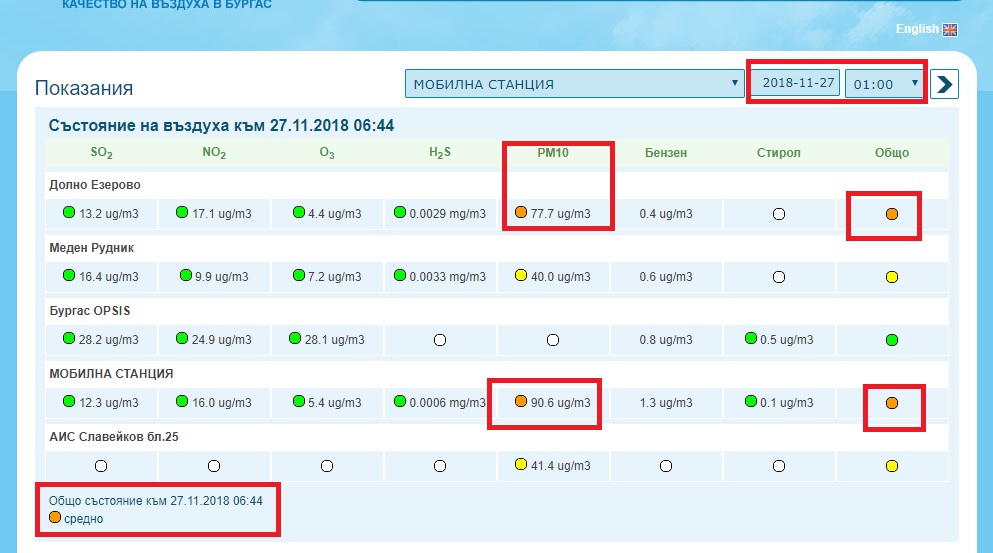Click the КАЧЕСТВО НА ВЪЗДУХА В БУРГАС title
The width and height of the screenshot is (993, 553).
click(167, 4)
